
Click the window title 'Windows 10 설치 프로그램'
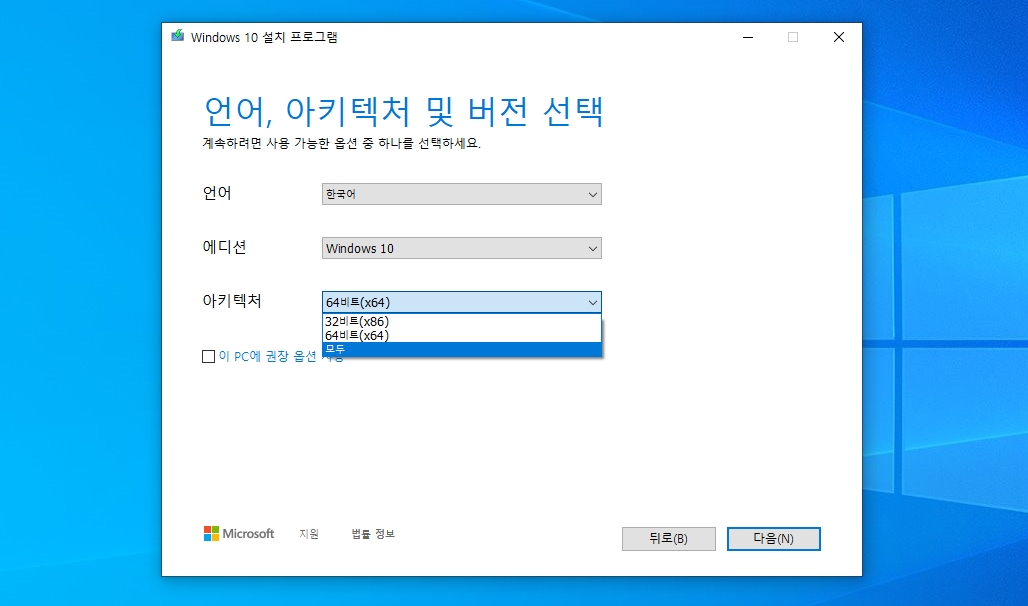(264, 37)
